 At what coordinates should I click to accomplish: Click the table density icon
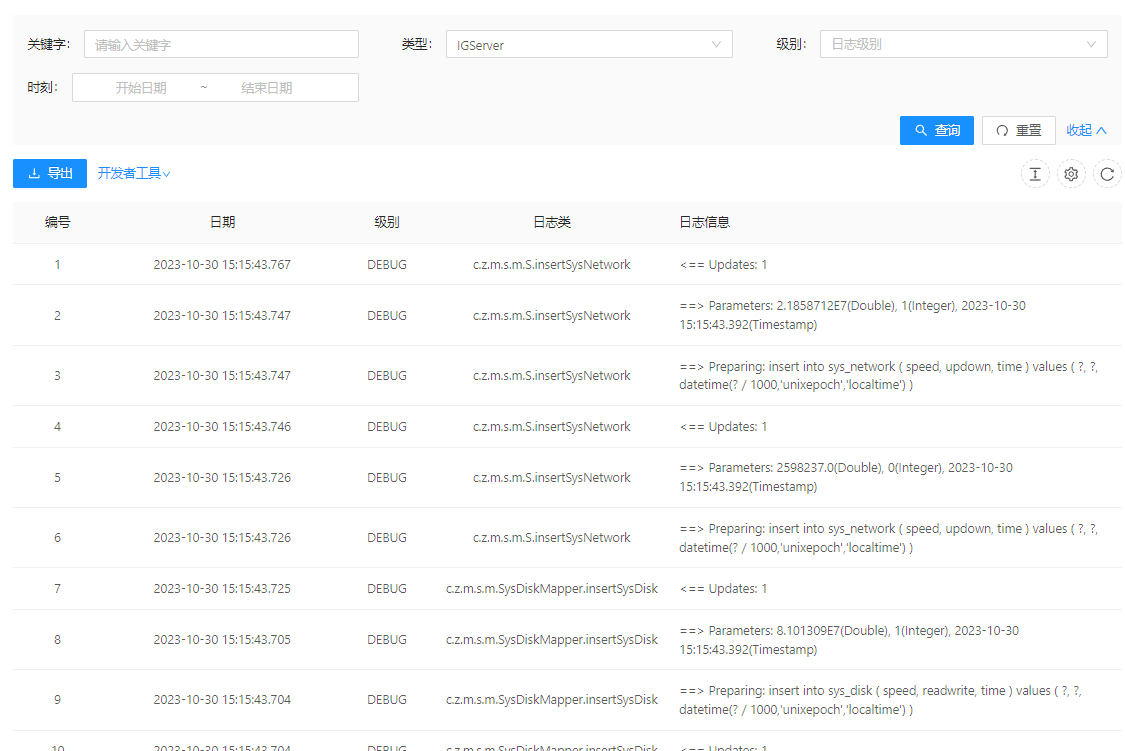(1035, 174)
